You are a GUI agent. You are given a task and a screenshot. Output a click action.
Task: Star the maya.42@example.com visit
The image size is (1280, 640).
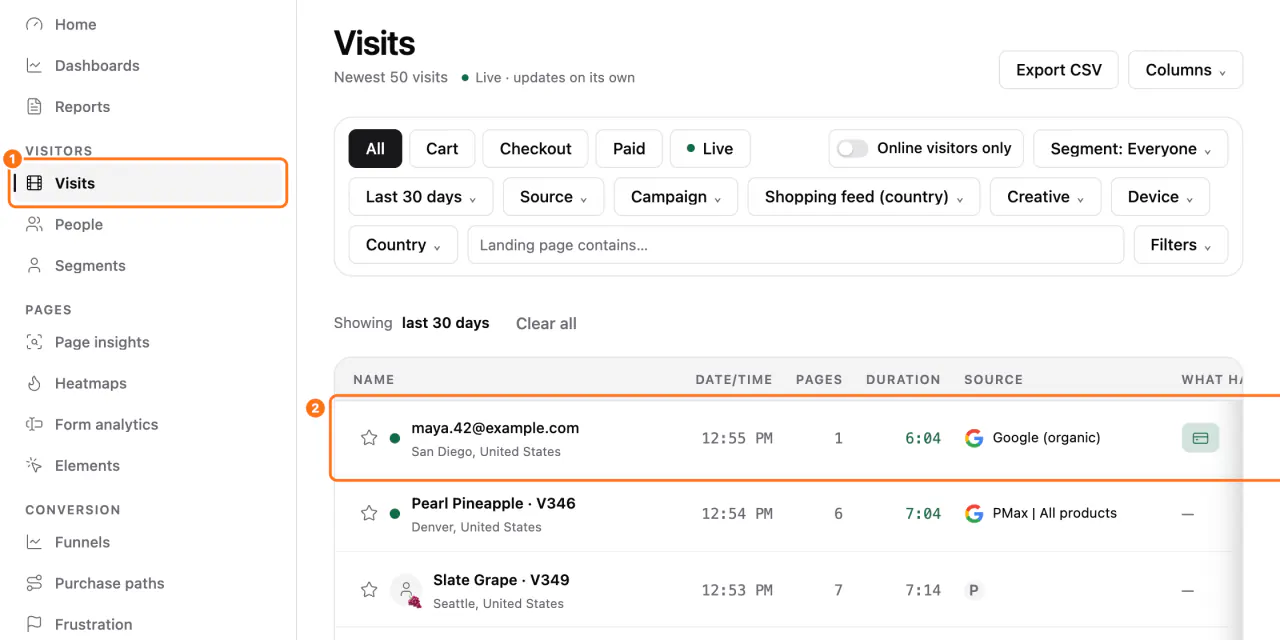369,437
